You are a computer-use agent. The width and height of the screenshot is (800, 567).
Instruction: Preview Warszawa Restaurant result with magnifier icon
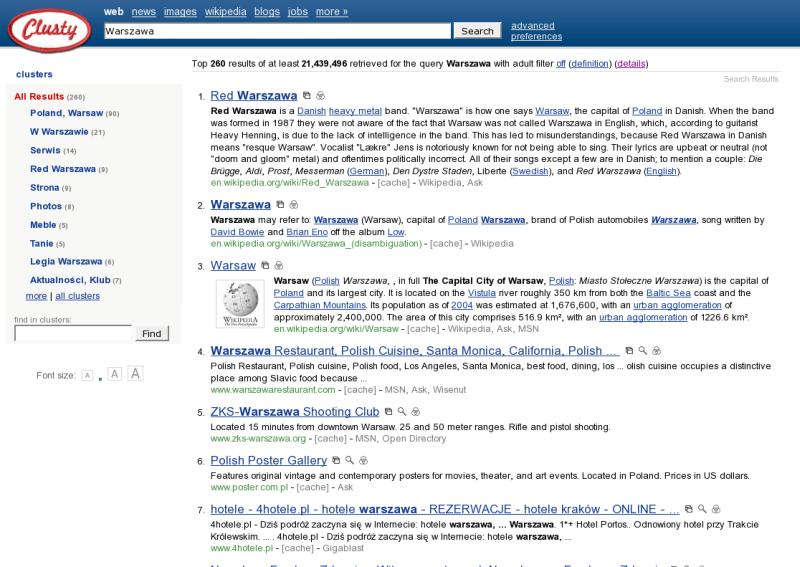[x=643, y=351]
